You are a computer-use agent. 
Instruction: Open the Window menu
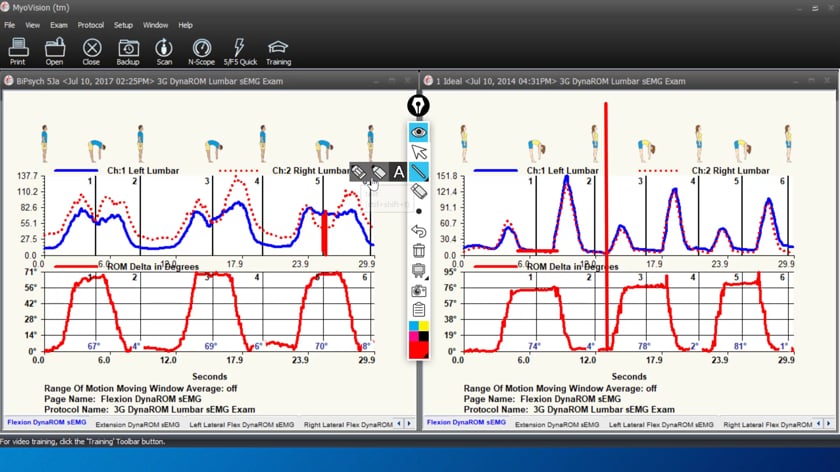coord(155,25)
